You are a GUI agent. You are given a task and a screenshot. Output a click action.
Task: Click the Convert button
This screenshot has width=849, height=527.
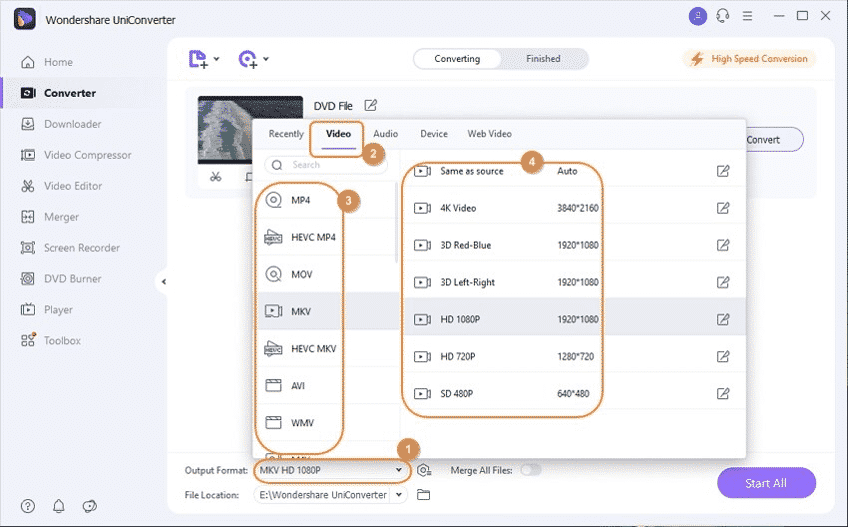(773, 140)
